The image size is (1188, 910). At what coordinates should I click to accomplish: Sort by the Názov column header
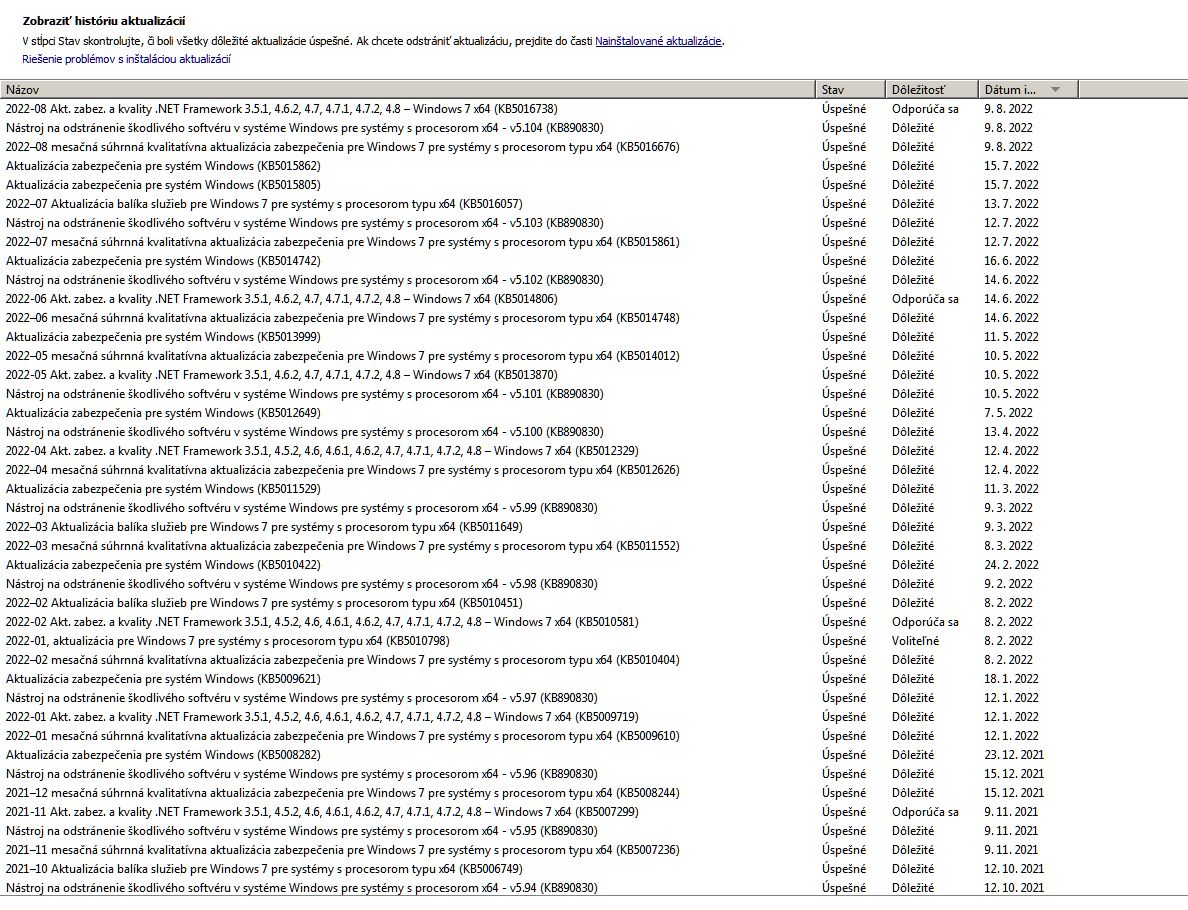408,89
